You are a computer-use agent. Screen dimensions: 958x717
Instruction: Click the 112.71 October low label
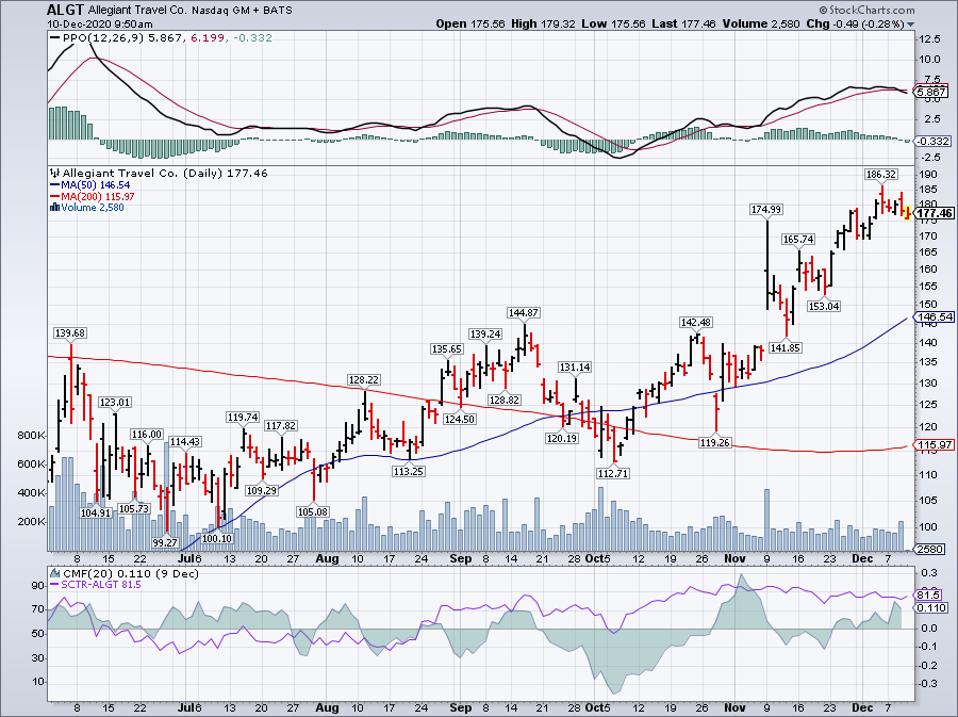tap(613, 473)
